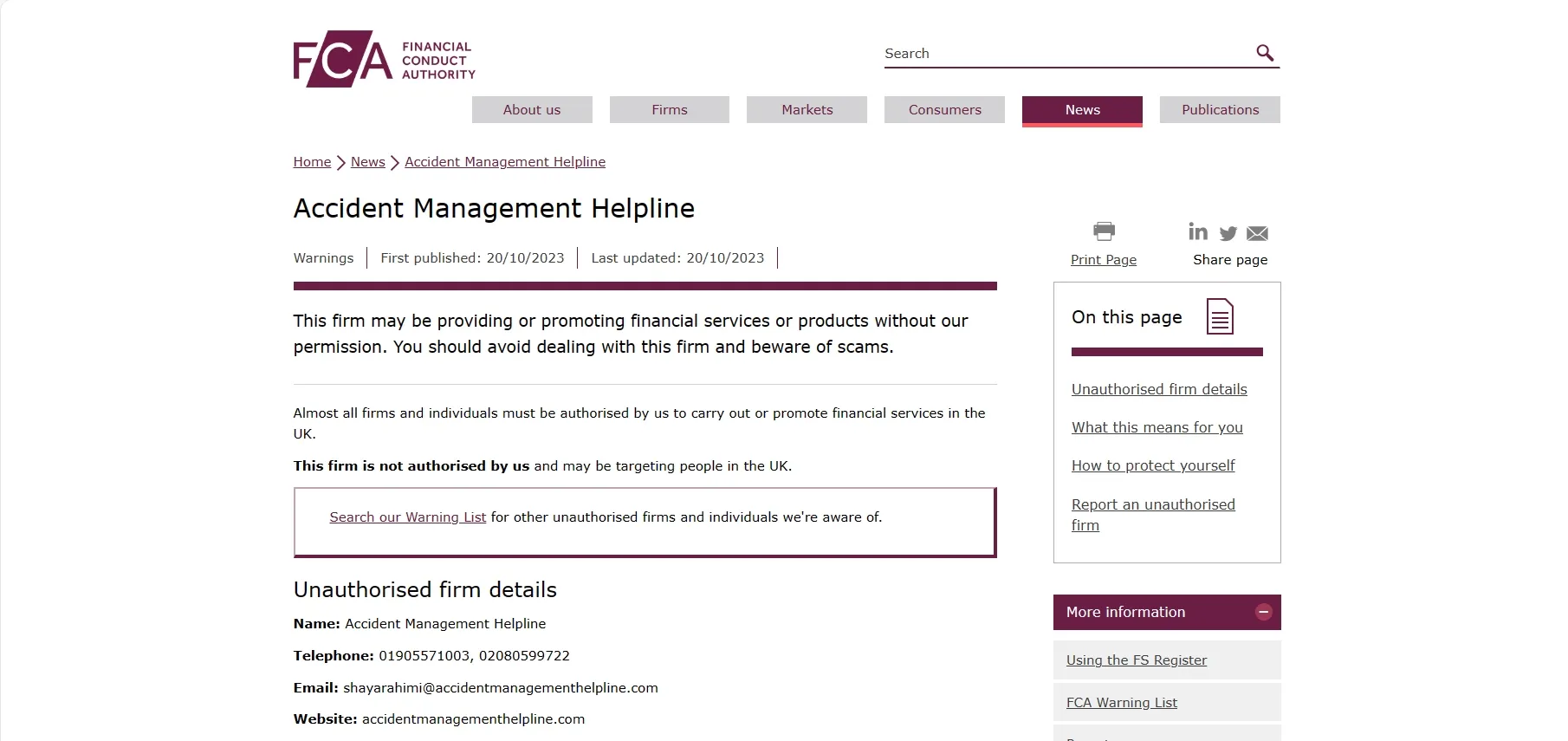Open Using the FS Register link

1137,660
